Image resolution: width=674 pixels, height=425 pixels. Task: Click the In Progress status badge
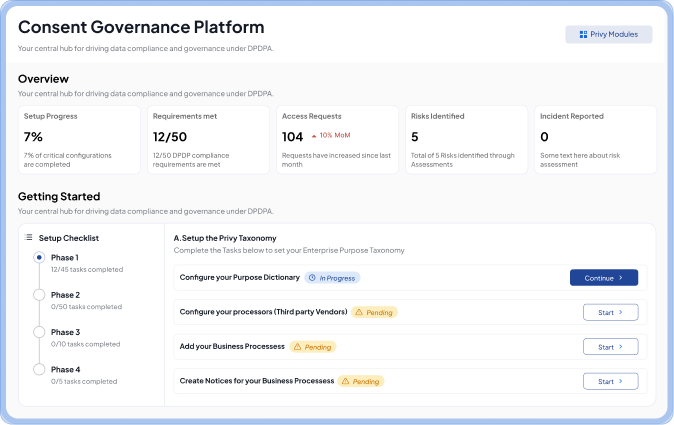tap(332, 278)
